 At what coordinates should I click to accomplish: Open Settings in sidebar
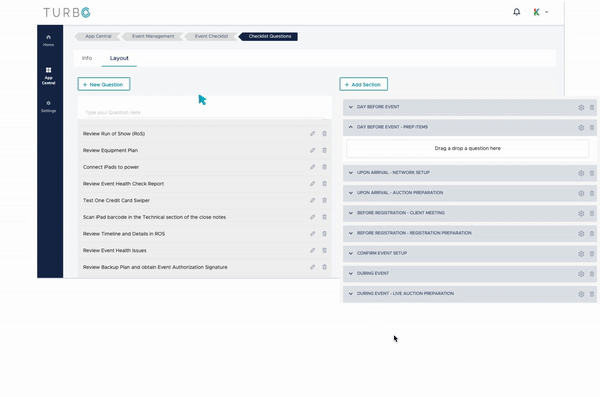(x=48, y=106)
